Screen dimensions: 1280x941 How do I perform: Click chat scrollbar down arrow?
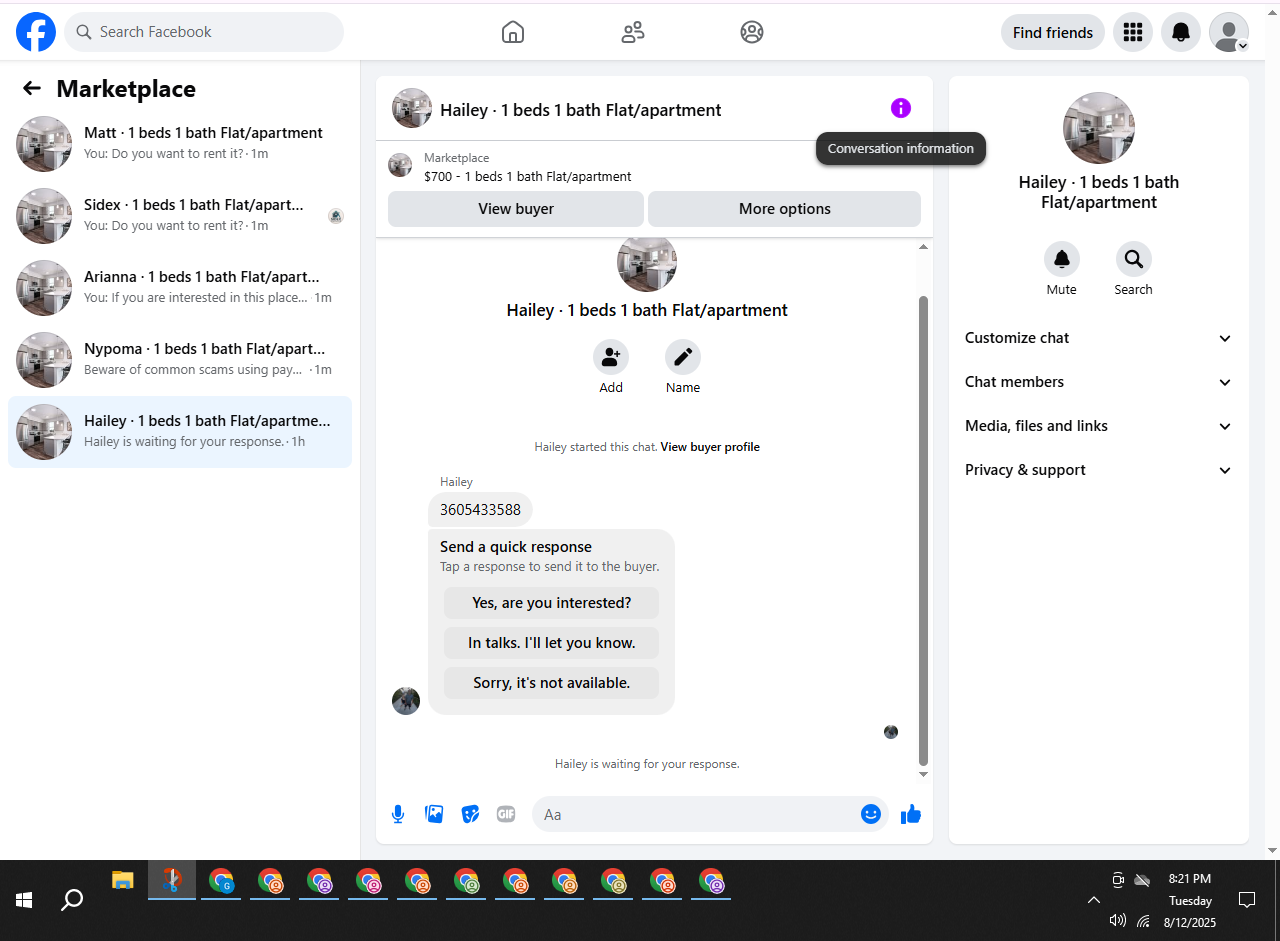coord(923,775)
